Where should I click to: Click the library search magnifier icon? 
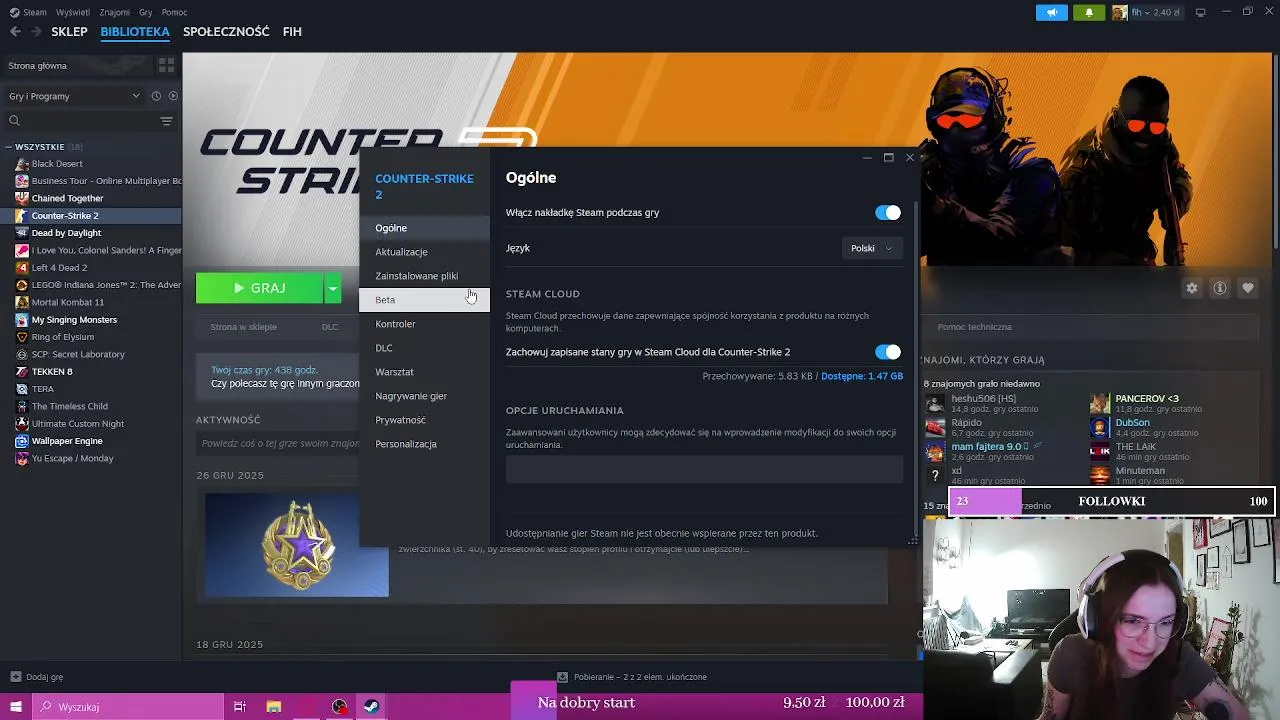pos(14,121)
